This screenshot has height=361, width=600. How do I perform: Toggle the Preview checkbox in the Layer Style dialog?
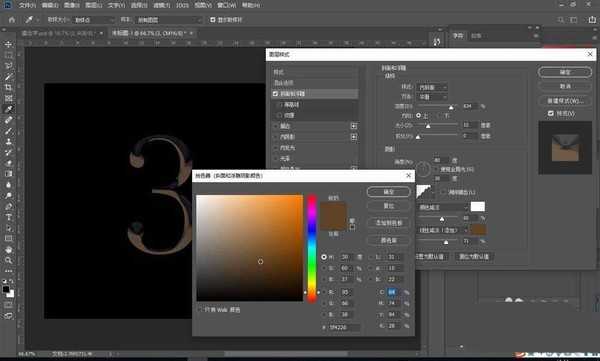click(550, 113)
